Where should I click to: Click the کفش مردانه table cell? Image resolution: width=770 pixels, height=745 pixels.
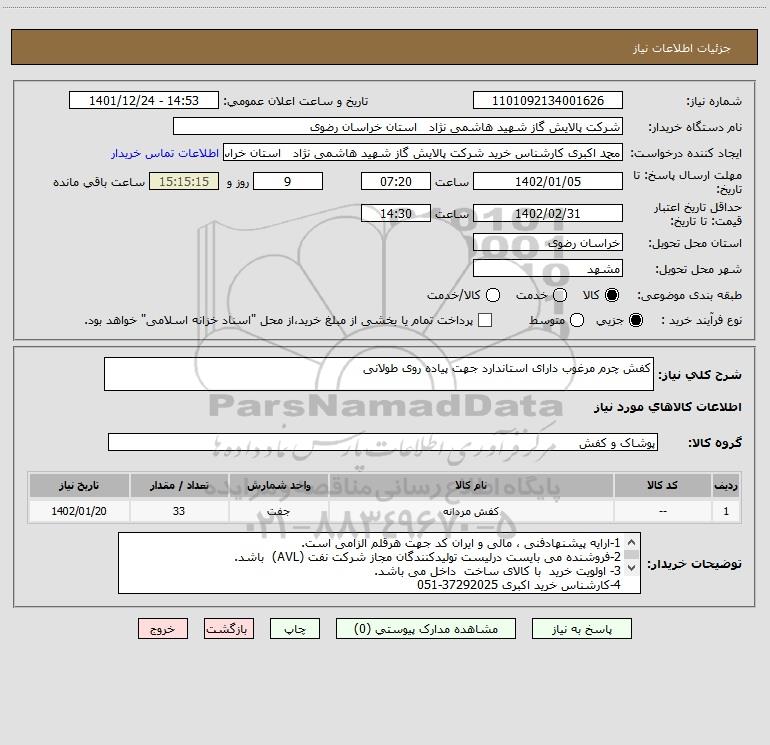[471, 511]
